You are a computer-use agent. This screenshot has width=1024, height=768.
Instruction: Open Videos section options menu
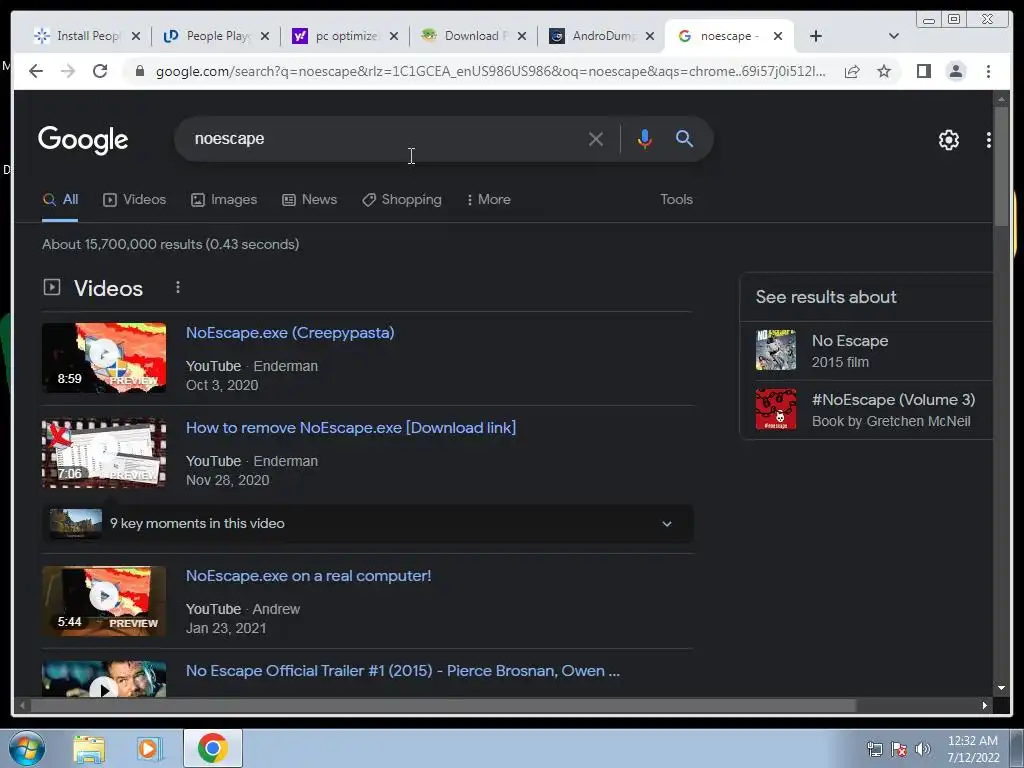click(x=178, y=287)
